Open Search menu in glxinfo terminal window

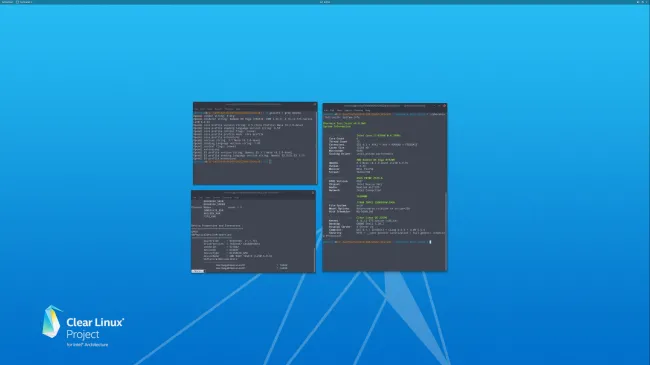pos(218,109)
